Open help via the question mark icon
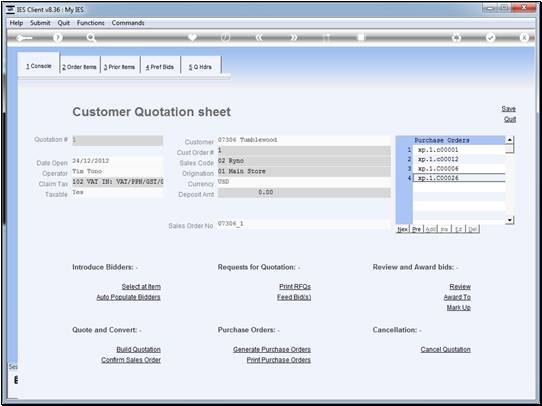Screen dimensions: 542x406 [x=58, y=38]
